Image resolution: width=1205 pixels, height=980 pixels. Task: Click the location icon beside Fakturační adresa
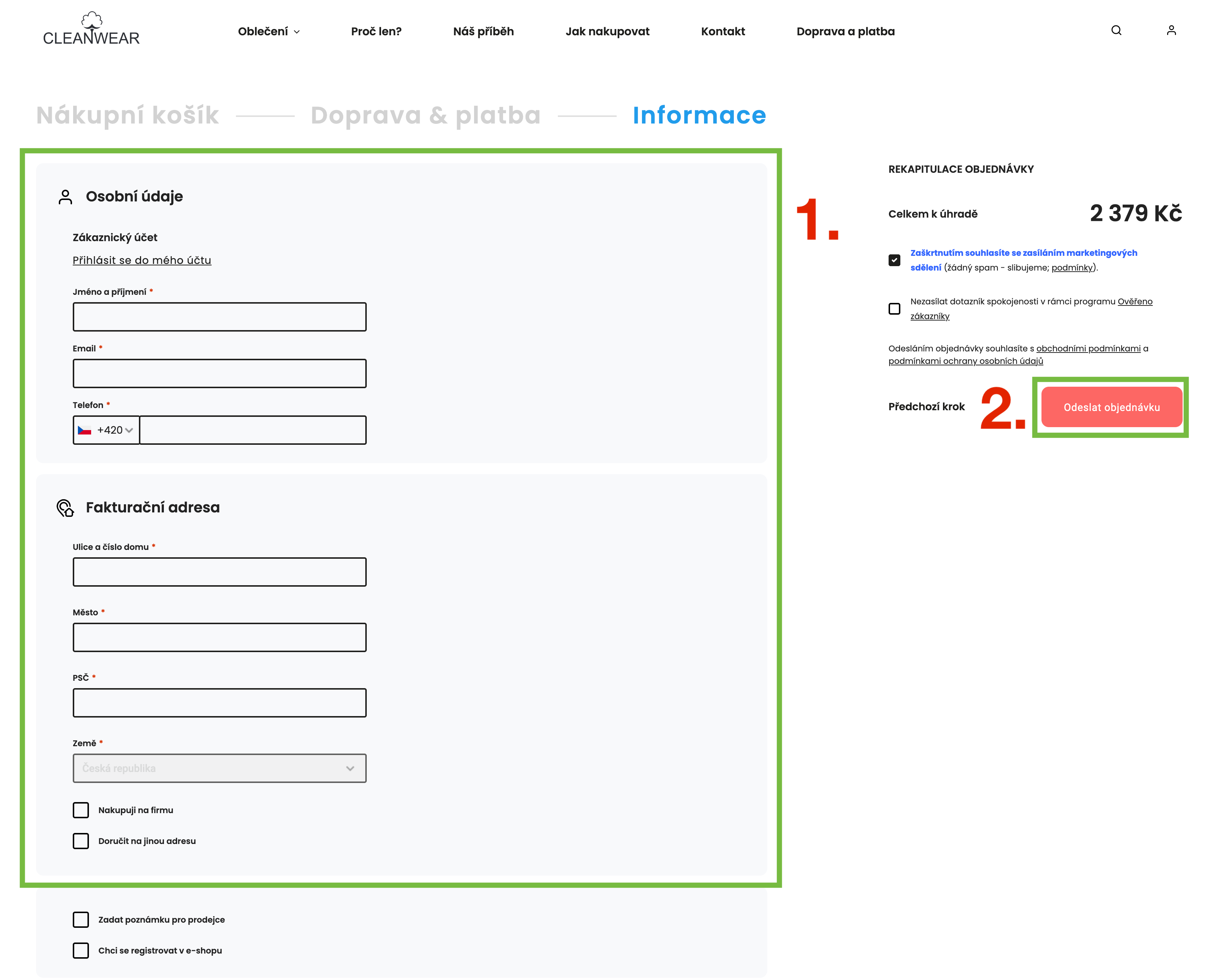pyautogui.click(x=65, y=508)
